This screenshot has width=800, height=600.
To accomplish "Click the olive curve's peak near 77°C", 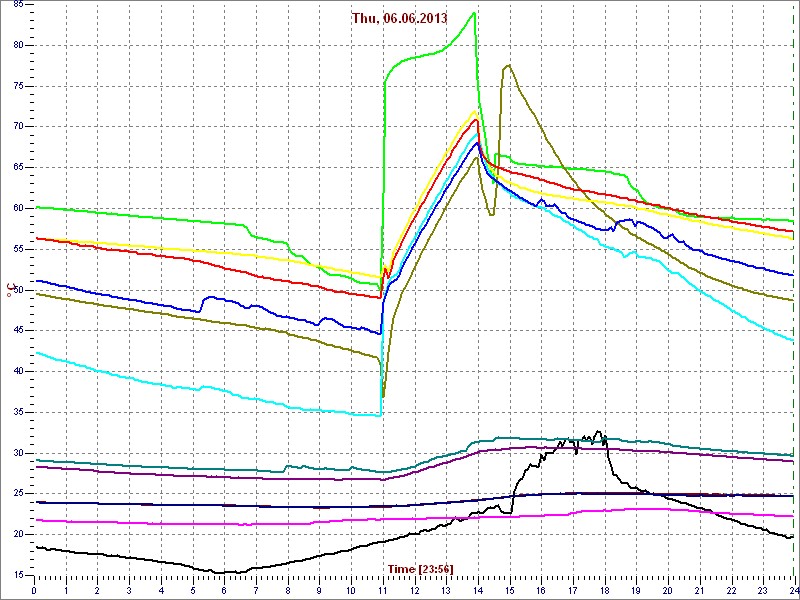I will coord(508,65).
